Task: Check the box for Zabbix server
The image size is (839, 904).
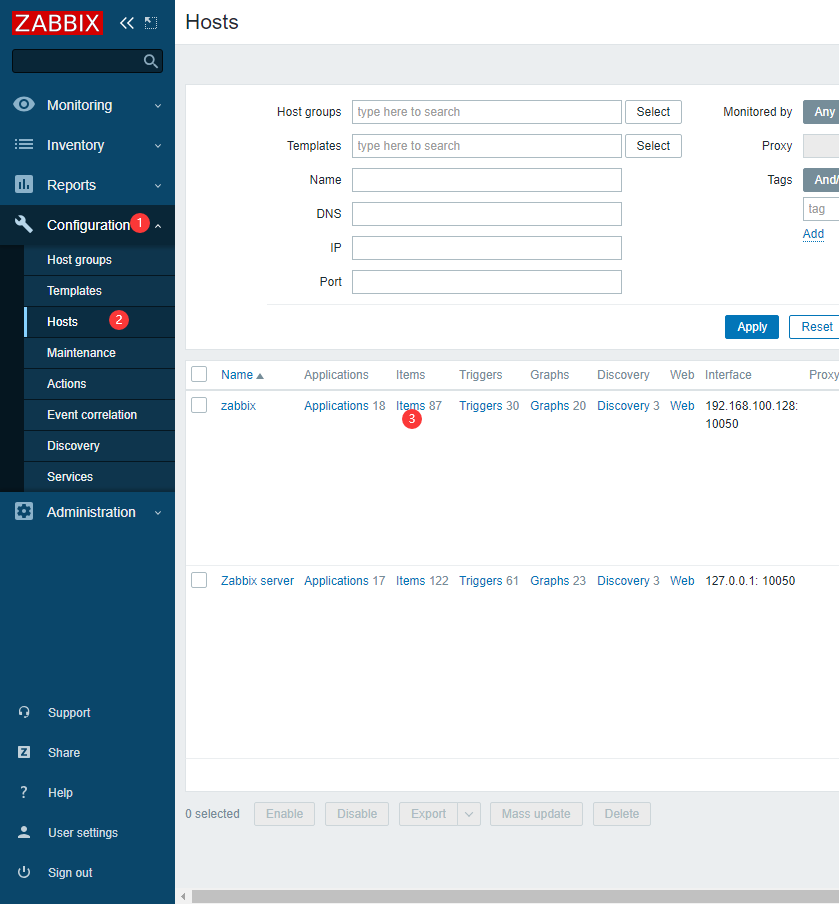Action: 199,580
